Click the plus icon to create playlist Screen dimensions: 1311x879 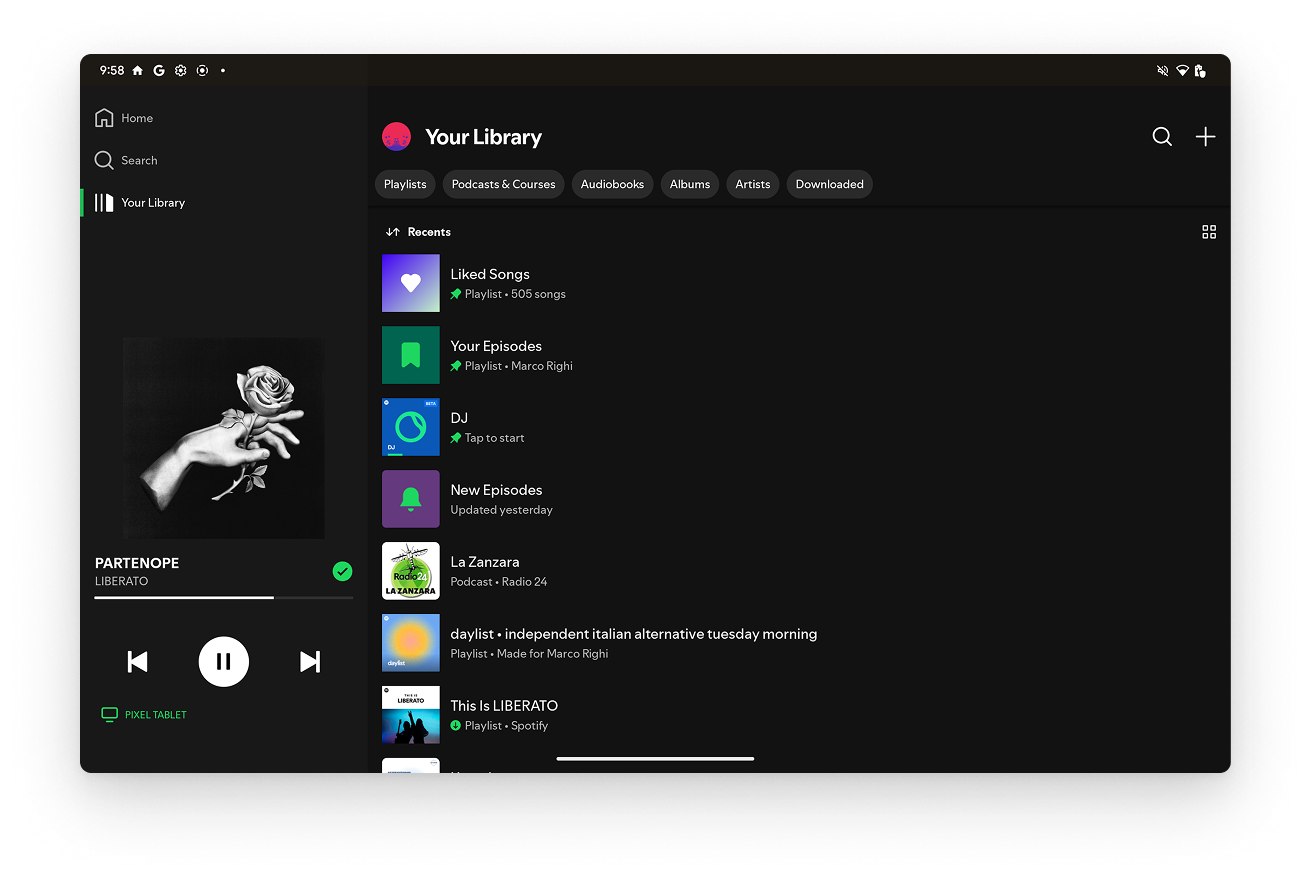(1206, 137)
